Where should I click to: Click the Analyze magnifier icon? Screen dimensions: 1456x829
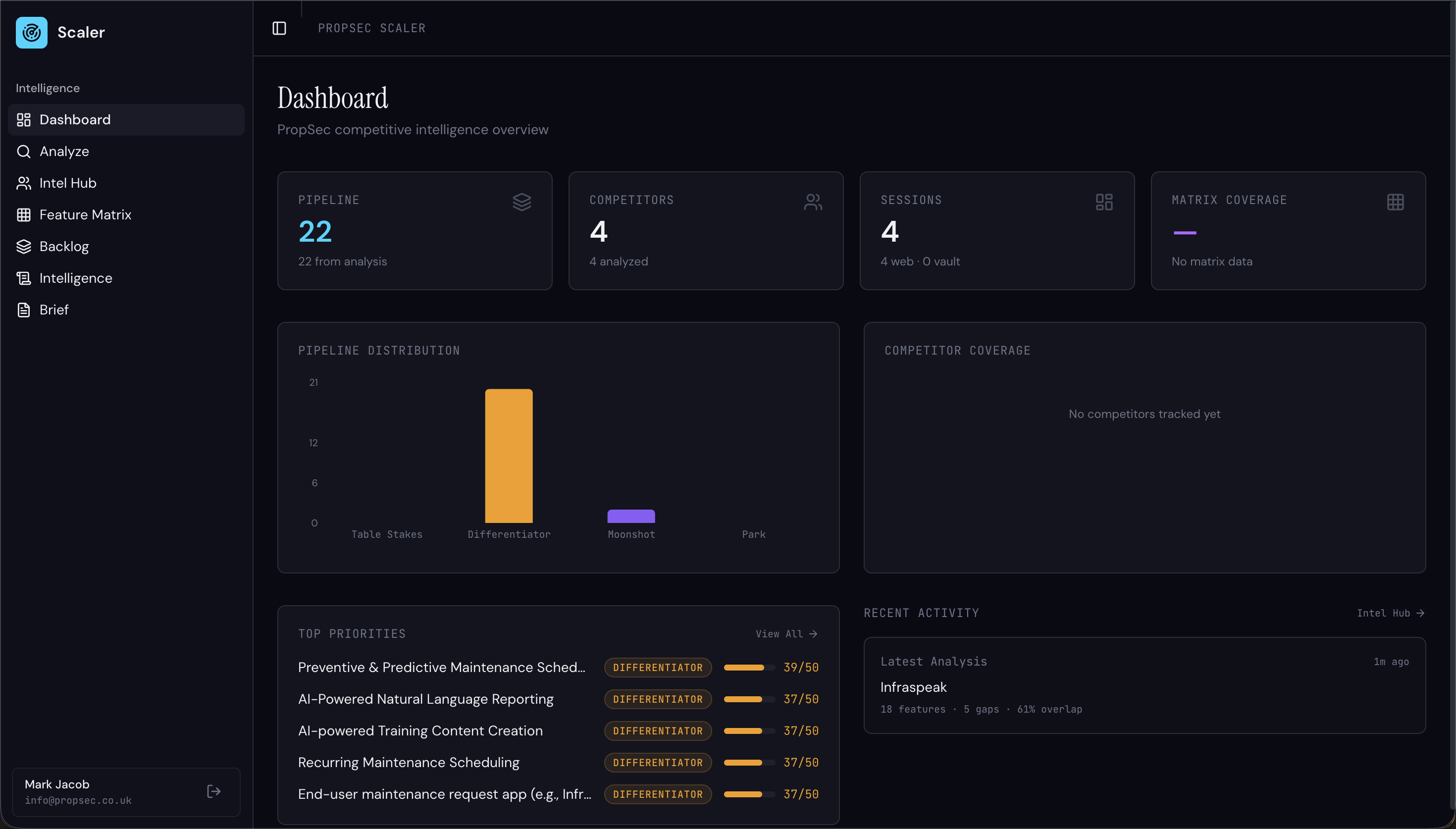tap(23, 152)
